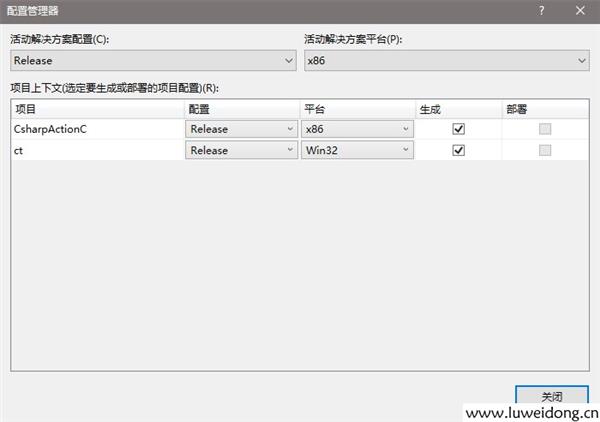
Task: Expand the ct platform Win32 dropdown
Action: click(357, 150)
